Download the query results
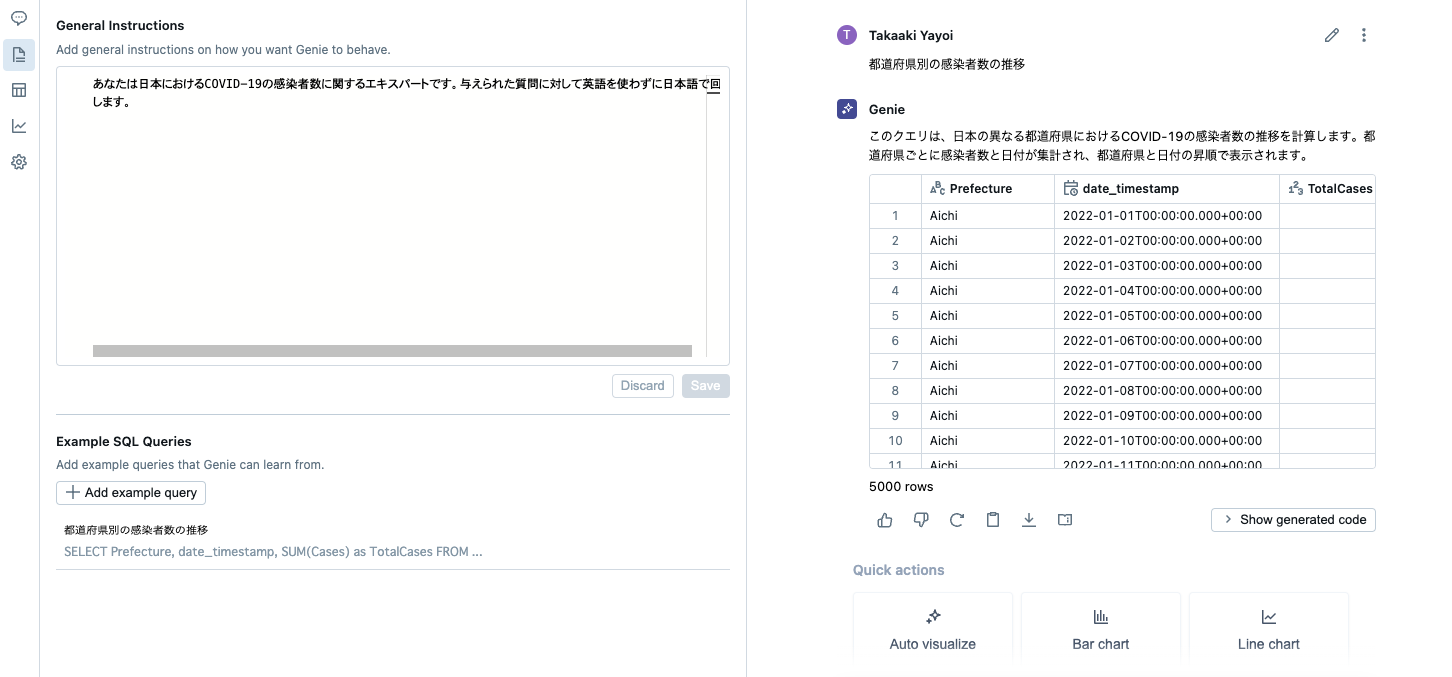This screenshot has width=1452, height=677. click(1029, 519)
